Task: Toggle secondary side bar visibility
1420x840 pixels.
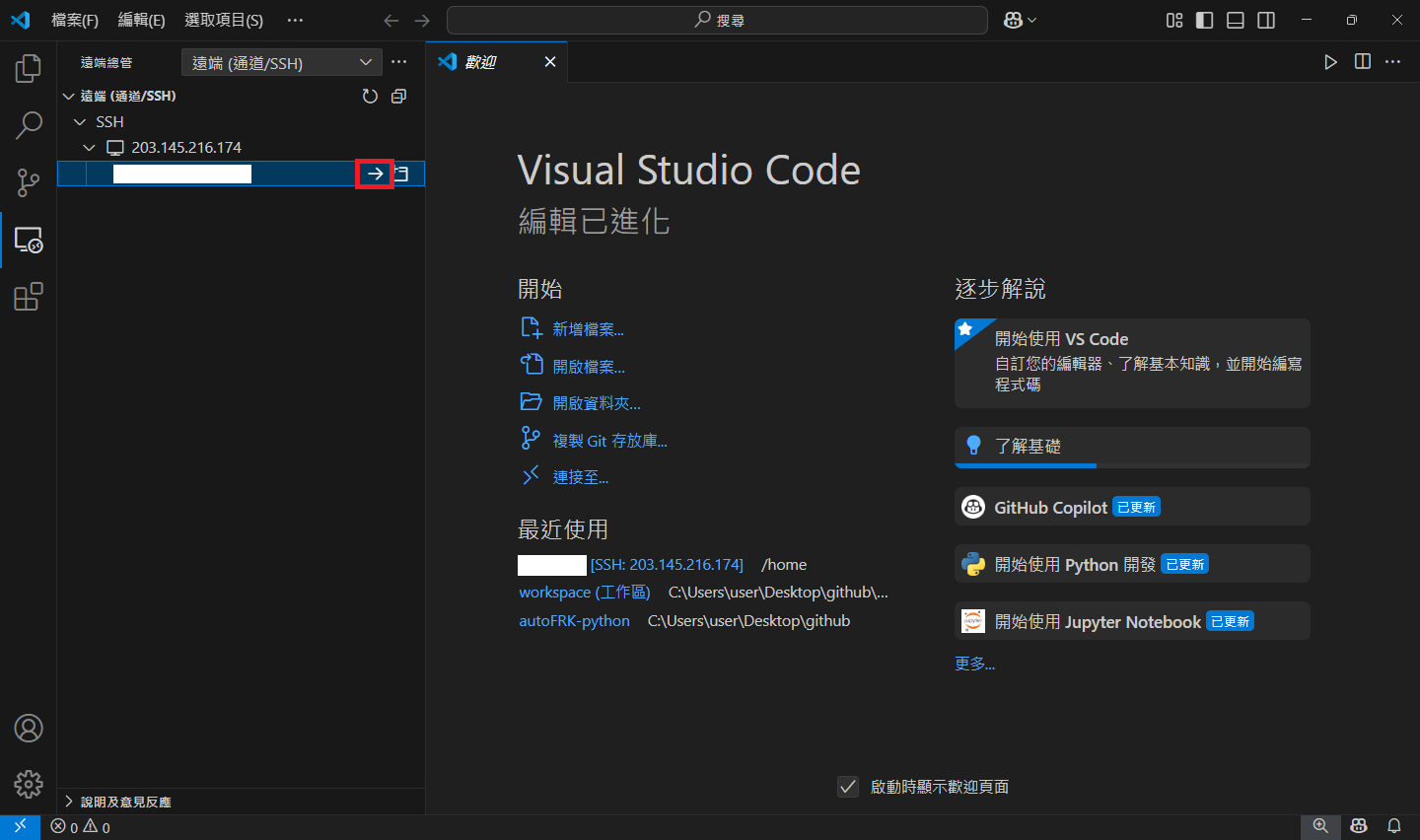Action: [1266, 20]
